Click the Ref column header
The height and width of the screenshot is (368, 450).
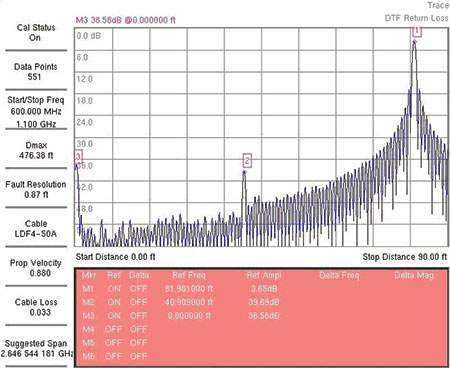coord(114,275)
